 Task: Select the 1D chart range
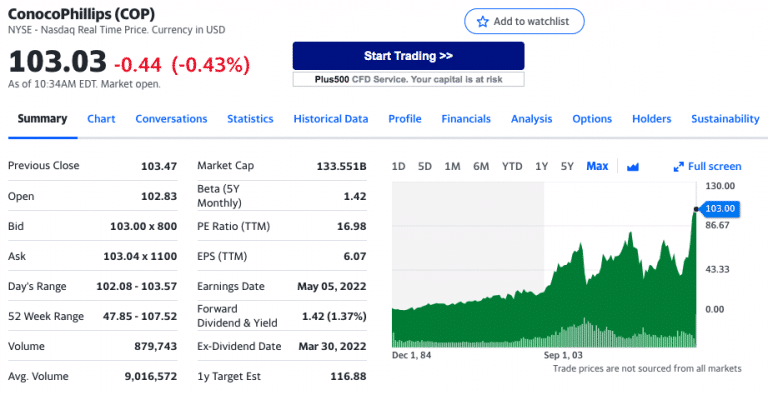(x=398, y=167)
